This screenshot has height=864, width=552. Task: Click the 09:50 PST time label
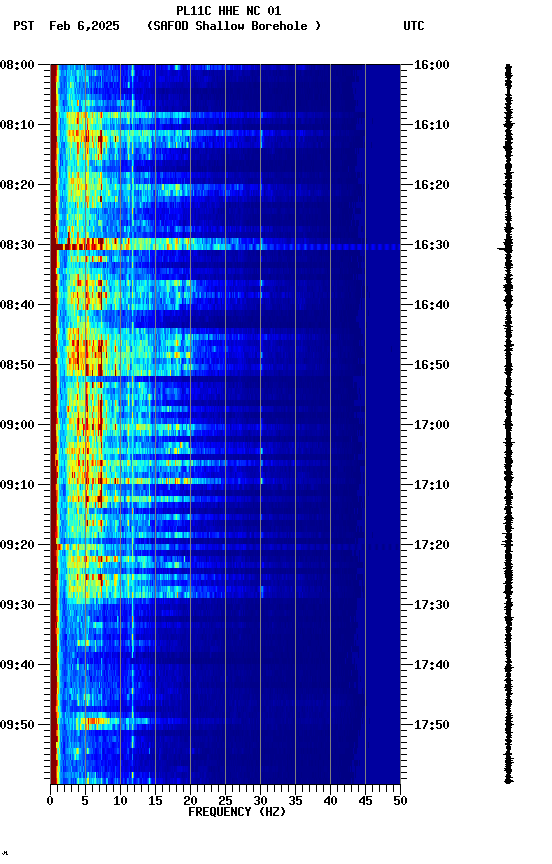point(17,725)
